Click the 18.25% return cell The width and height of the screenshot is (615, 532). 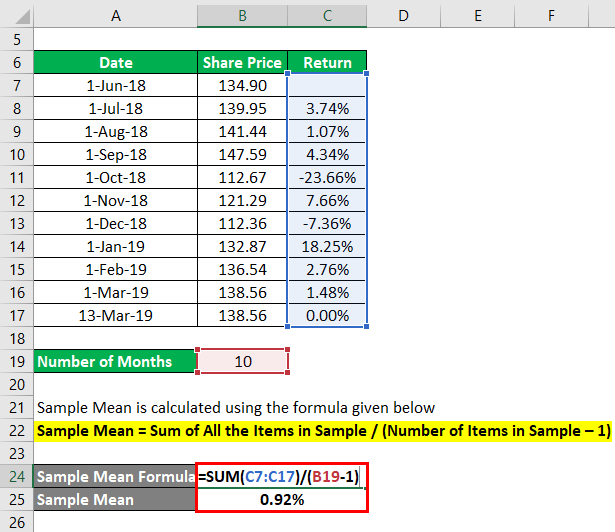pos(328,246)
